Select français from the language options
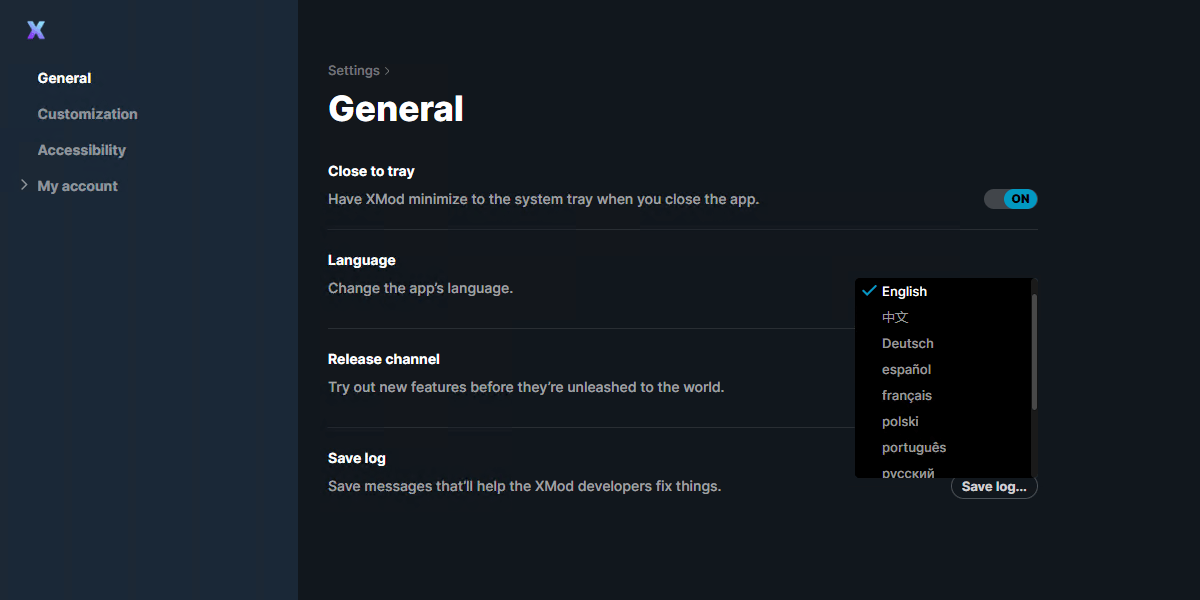This screenshot has width=1200, height=600. [906, 396]
